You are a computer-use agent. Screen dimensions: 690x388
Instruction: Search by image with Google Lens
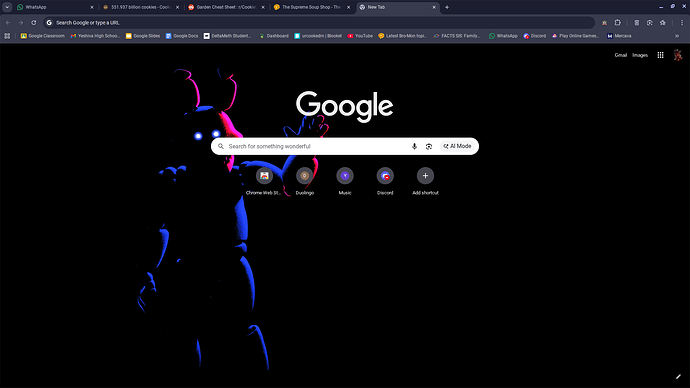[429, 146]
